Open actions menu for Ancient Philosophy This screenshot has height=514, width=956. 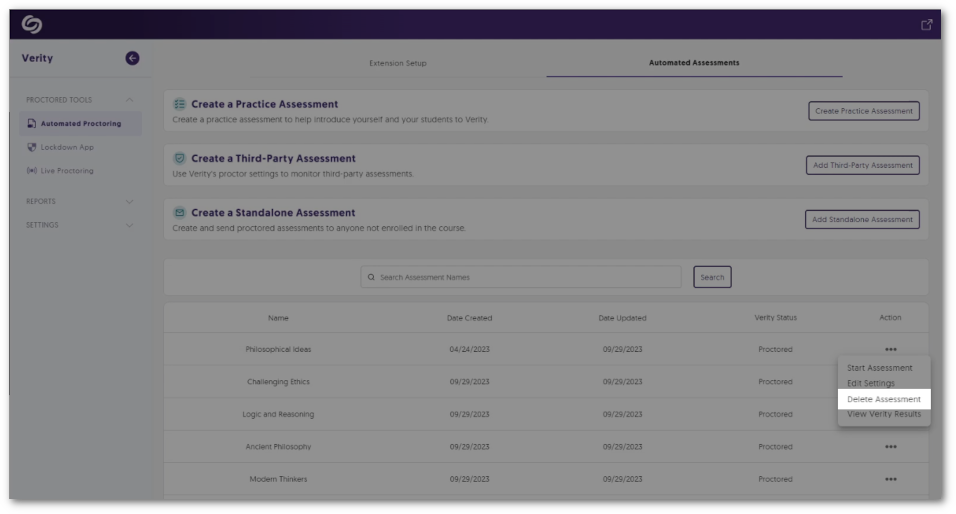point(891,447)
